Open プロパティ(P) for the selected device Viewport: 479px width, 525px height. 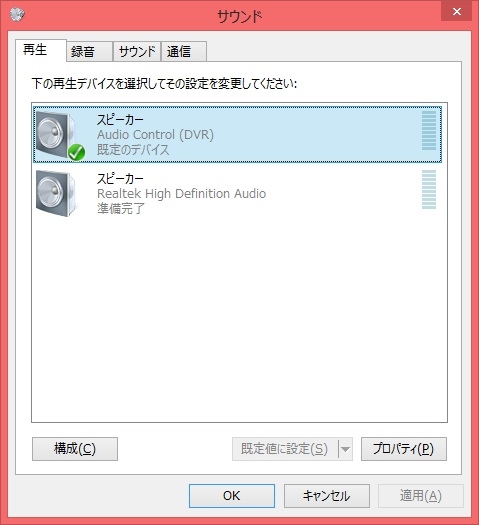[x=404, y=449]
